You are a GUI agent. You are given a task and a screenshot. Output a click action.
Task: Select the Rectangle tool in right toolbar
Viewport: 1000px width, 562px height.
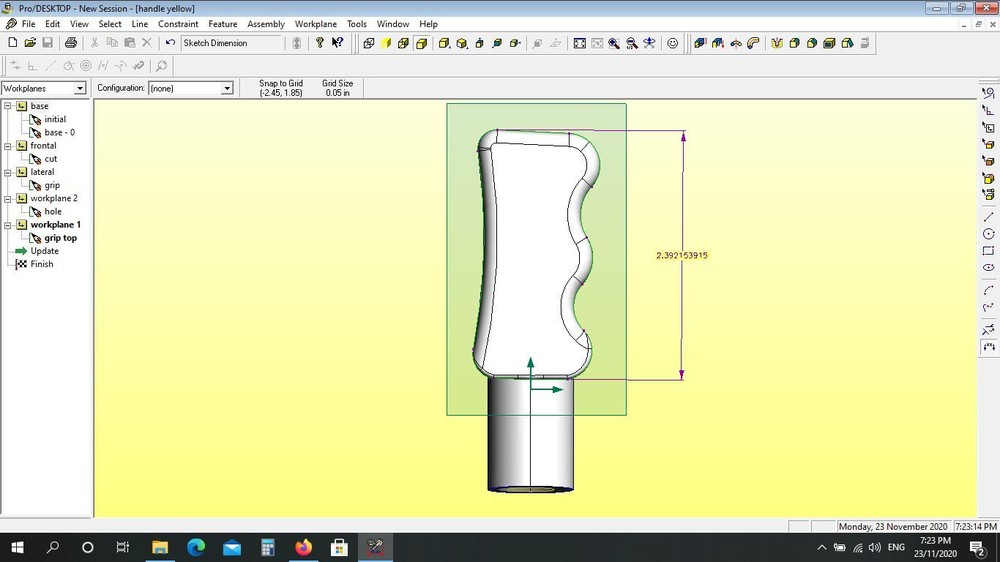pyautogui.click(x=989, y=251)
